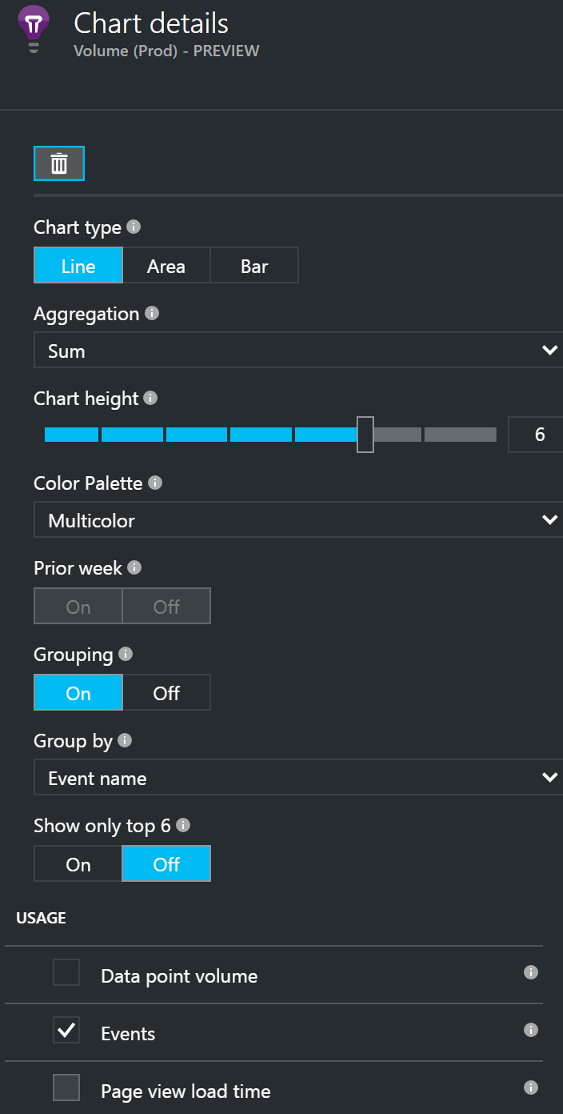
Task: Expand the Aggregation Sum dropdown
Action: pos(298,350)
